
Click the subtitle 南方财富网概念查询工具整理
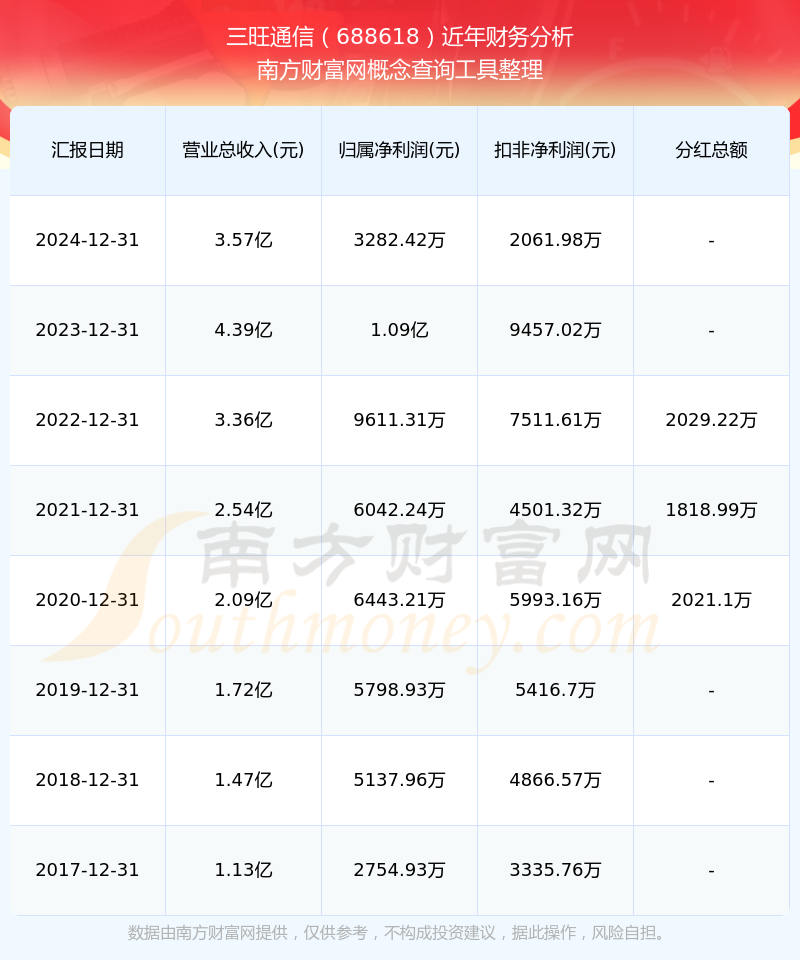pos(400,70)
